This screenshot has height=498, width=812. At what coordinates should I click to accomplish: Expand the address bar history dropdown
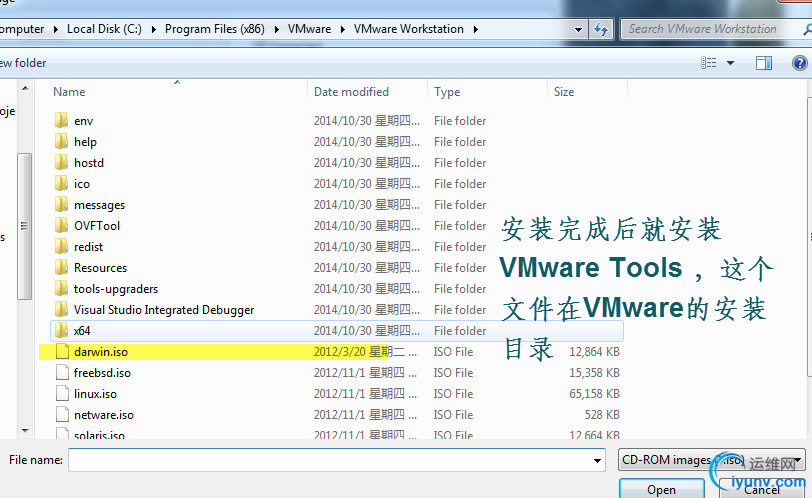coord(578,30)
